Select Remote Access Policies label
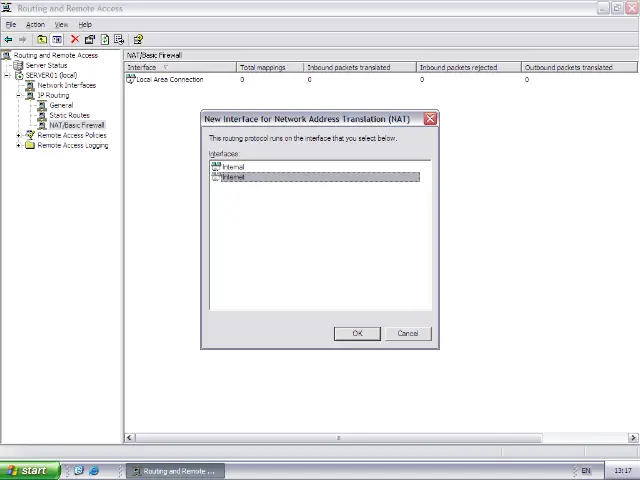This screenshot has height=480, width=640. click(72, 135)
